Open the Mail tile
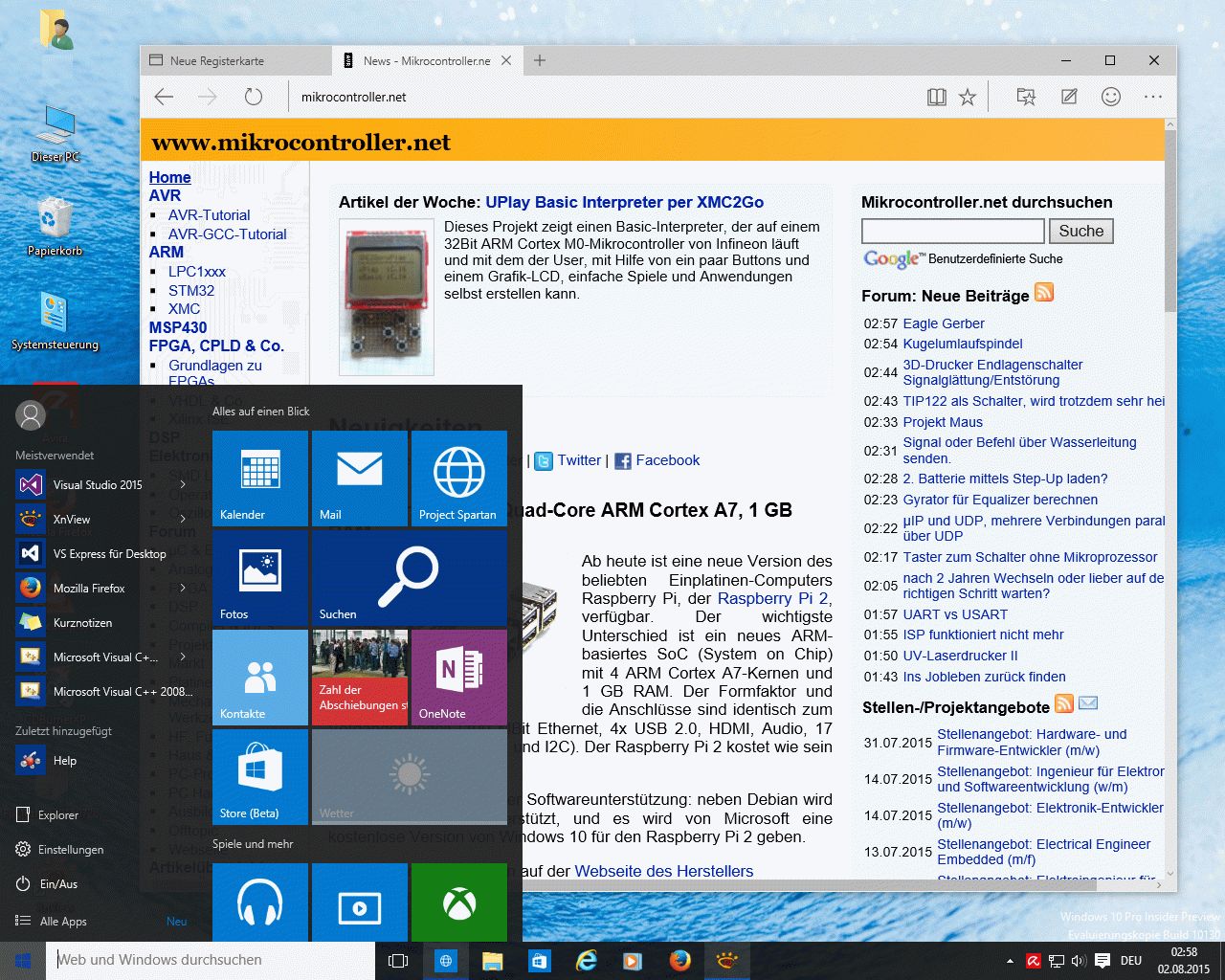1225x980 pixels. click(x=360, y=478)
